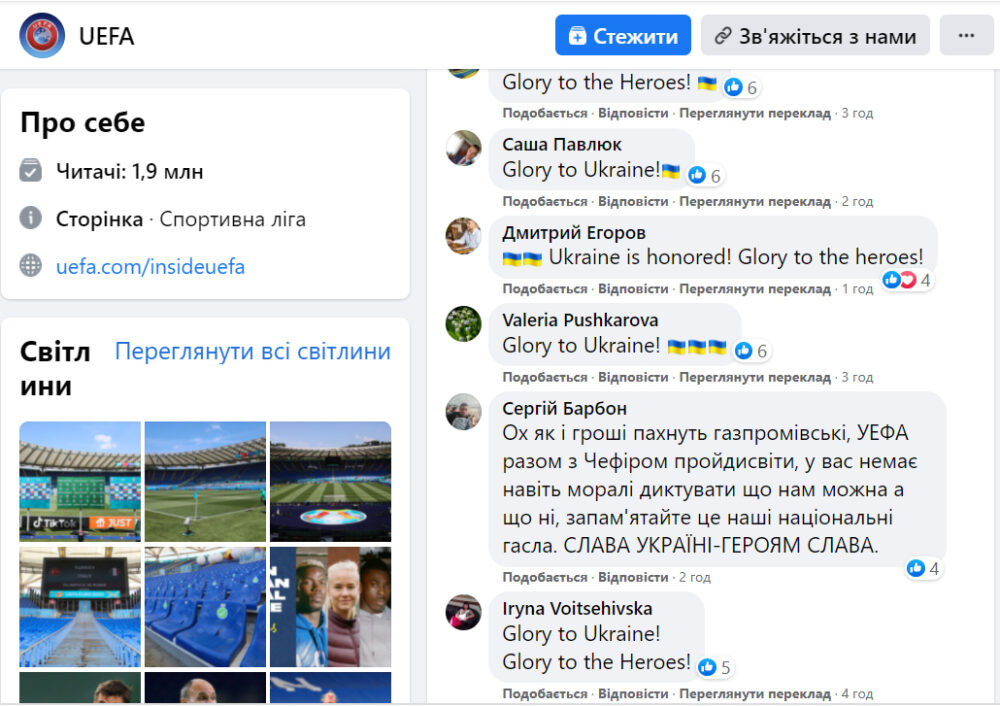Click the info icon next to Сторінка
This screenshot has width=1000, height=707.
[31, 219]
